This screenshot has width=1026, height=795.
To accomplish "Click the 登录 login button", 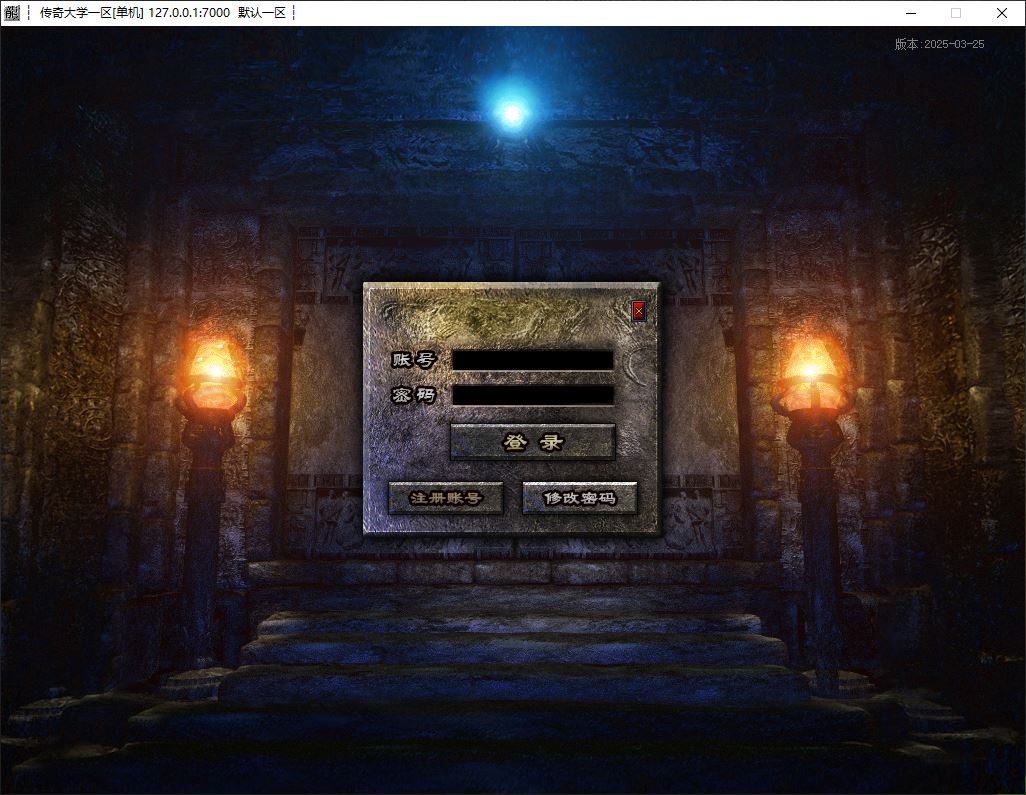I will tap(532, 442).
